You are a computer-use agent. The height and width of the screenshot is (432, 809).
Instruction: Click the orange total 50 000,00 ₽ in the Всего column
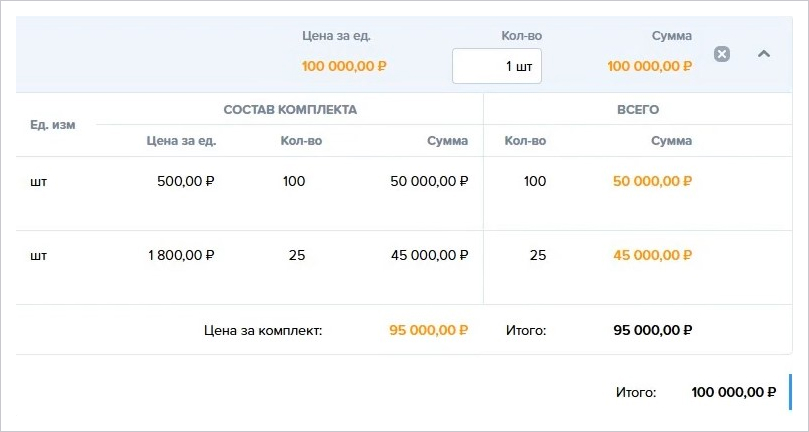[x=652, y=181]
